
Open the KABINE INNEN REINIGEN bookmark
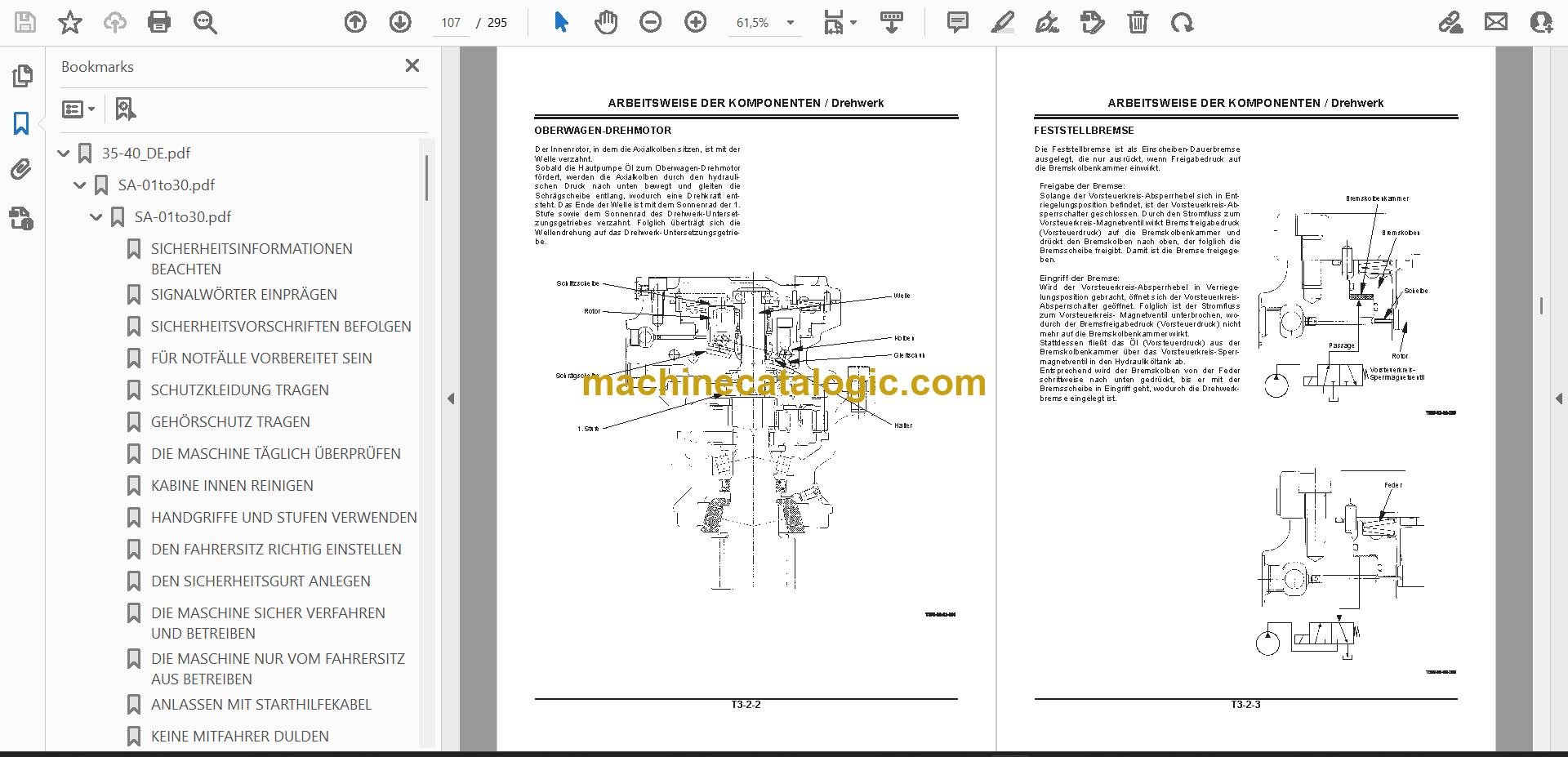[232, 485]
